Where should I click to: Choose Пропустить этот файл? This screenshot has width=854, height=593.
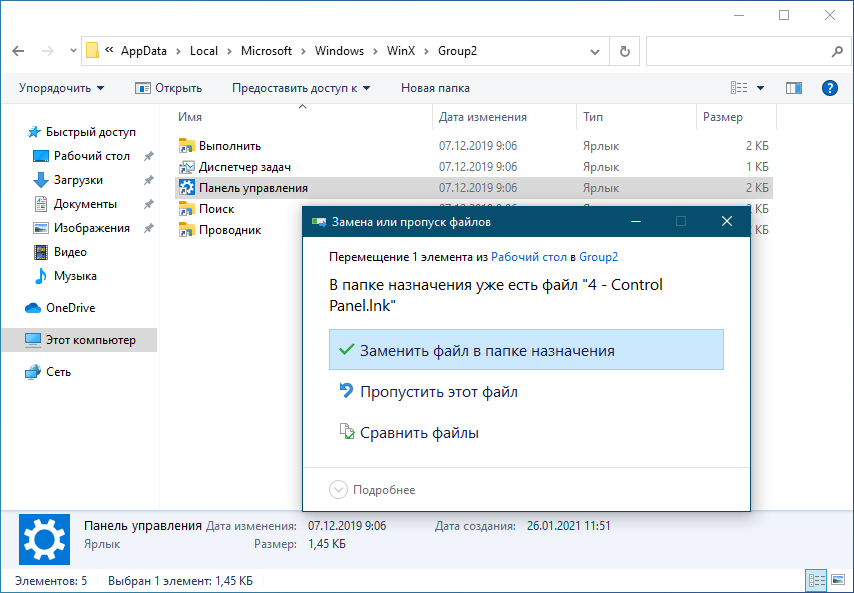[428, 392]
